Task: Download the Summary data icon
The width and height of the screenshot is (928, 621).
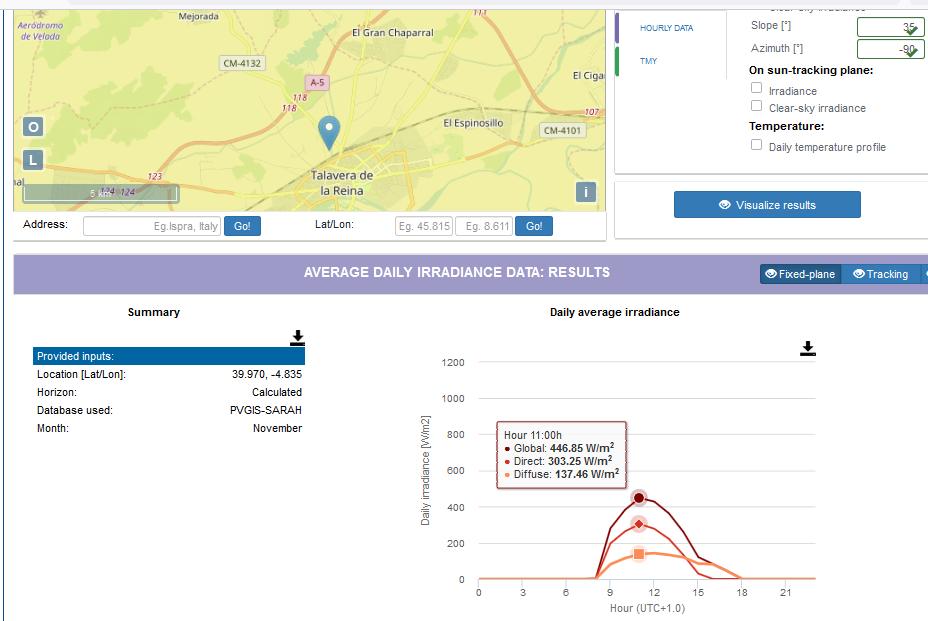Action: pyautogui.click(x=297, y=337)
